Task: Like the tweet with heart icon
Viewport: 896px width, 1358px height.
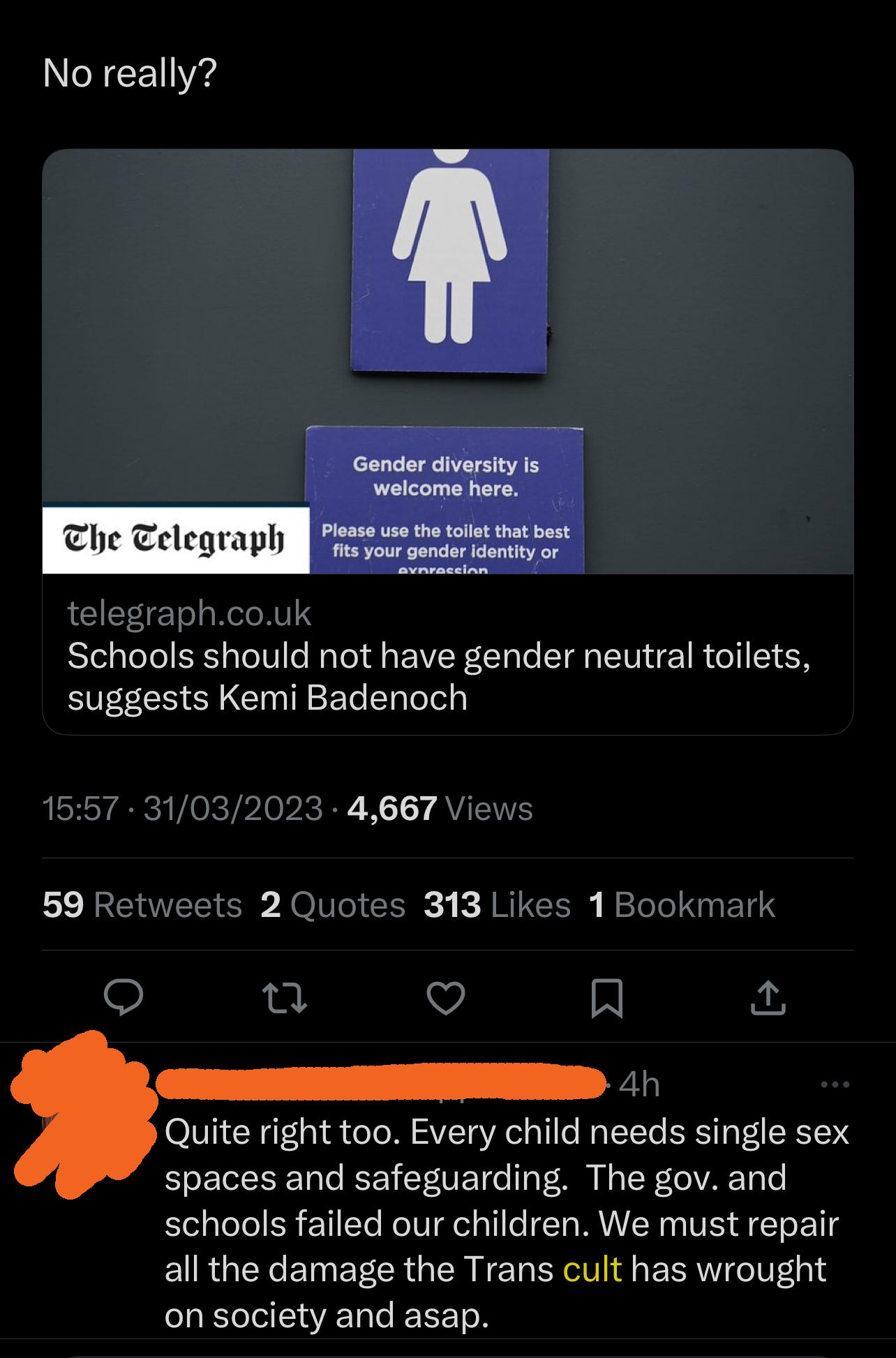Action: (x=446, y=998)
